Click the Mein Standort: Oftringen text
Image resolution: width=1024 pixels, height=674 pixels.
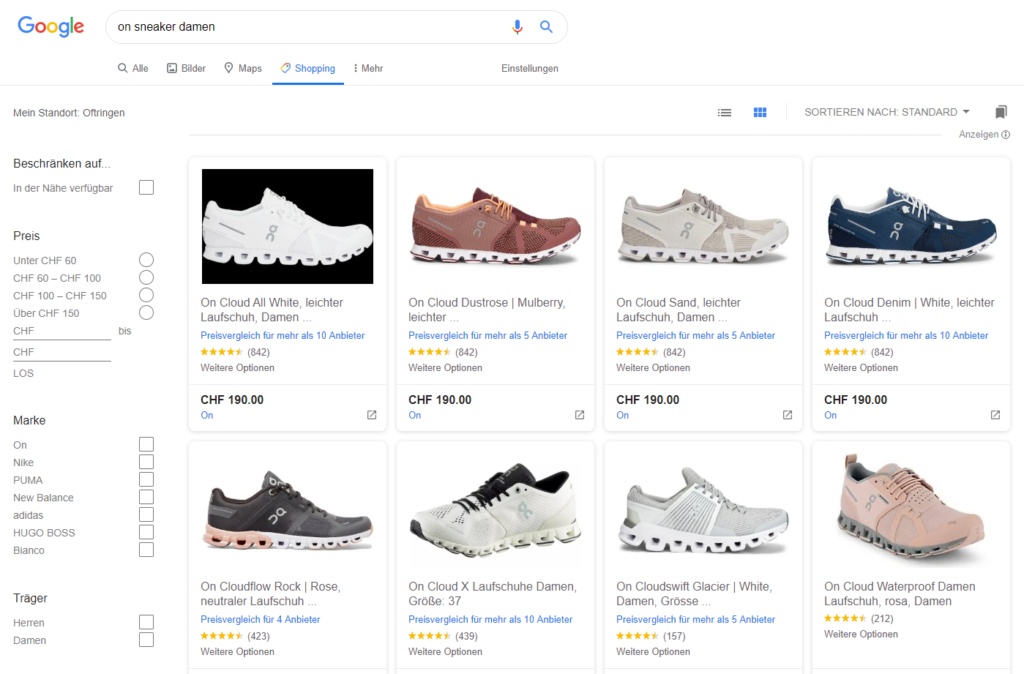tap(69, 113)
